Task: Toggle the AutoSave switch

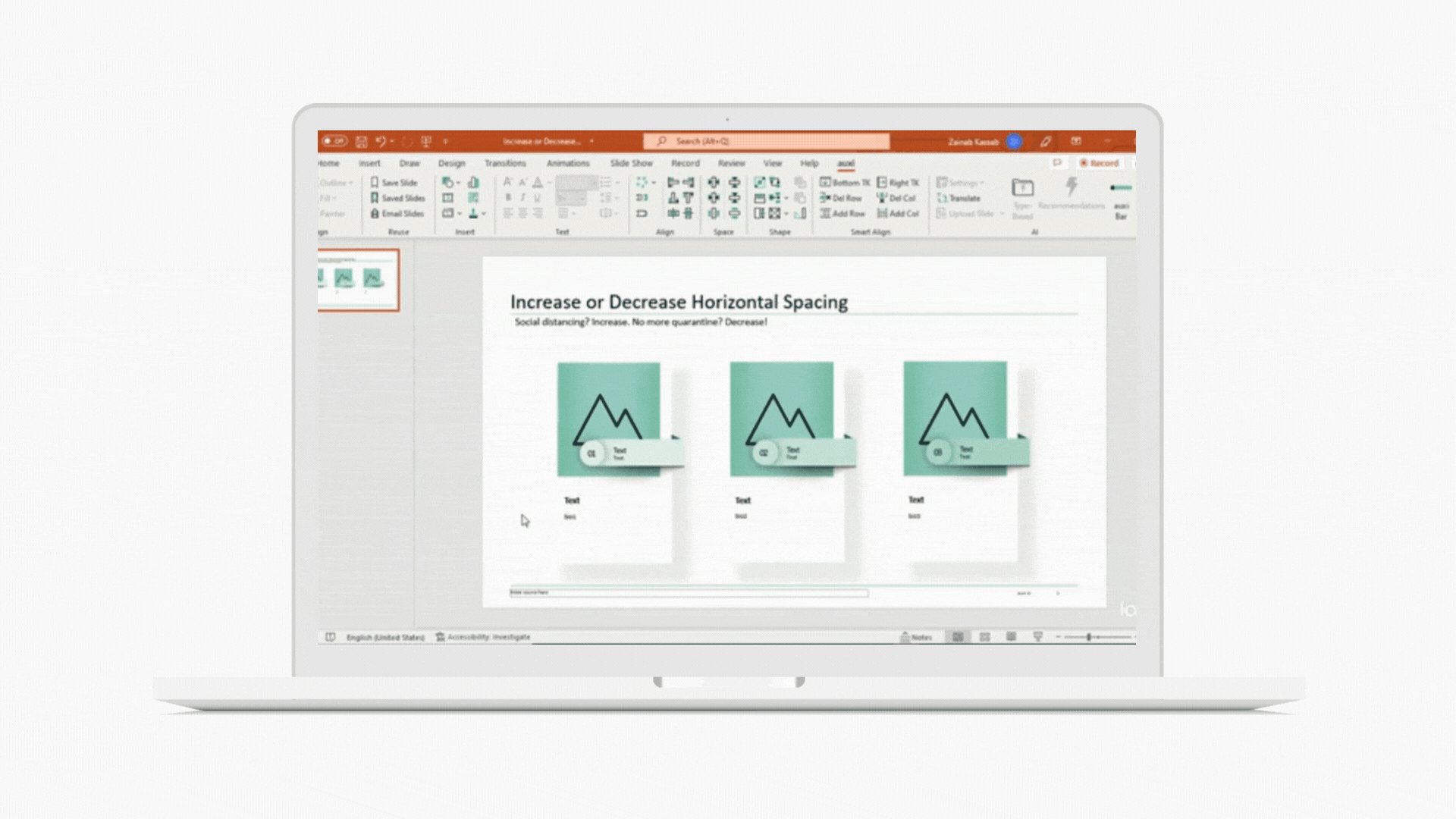Action: tap(334, 141)
